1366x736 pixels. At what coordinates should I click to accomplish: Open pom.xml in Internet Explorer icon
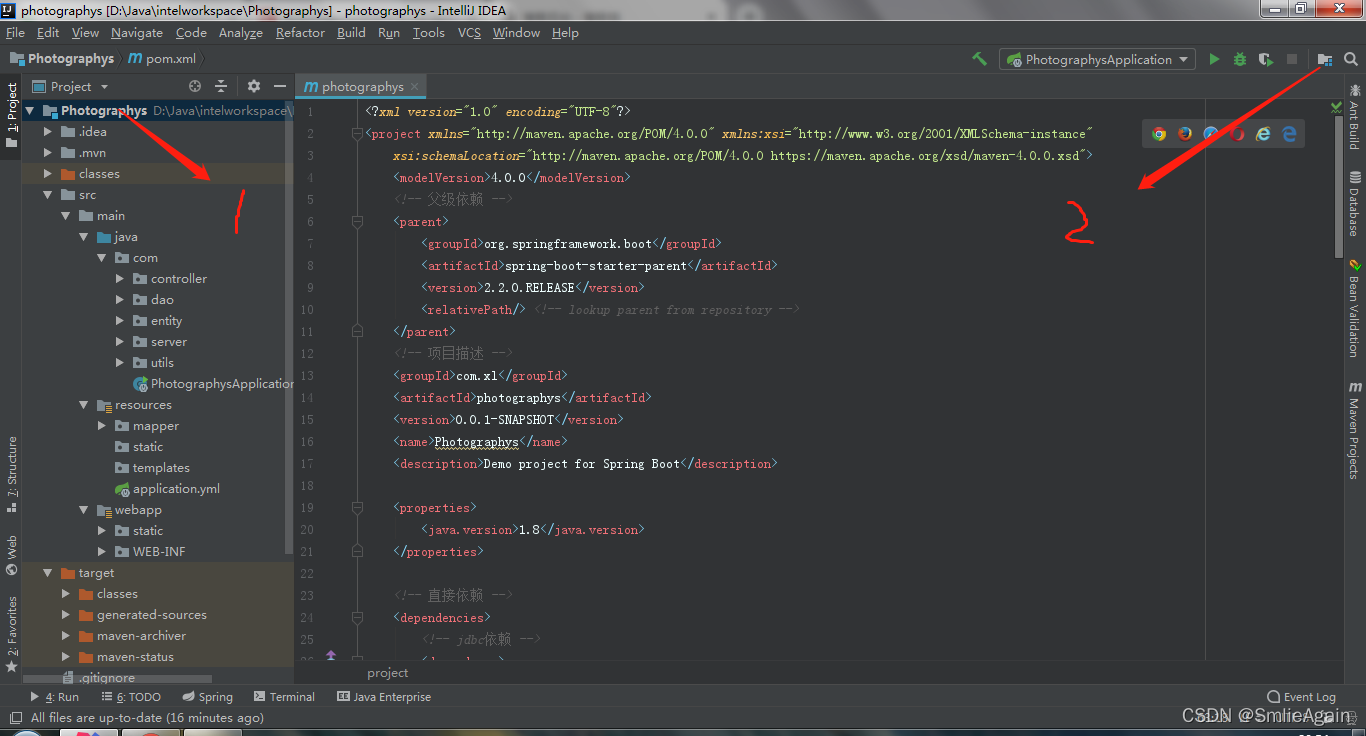[1263, 133]
